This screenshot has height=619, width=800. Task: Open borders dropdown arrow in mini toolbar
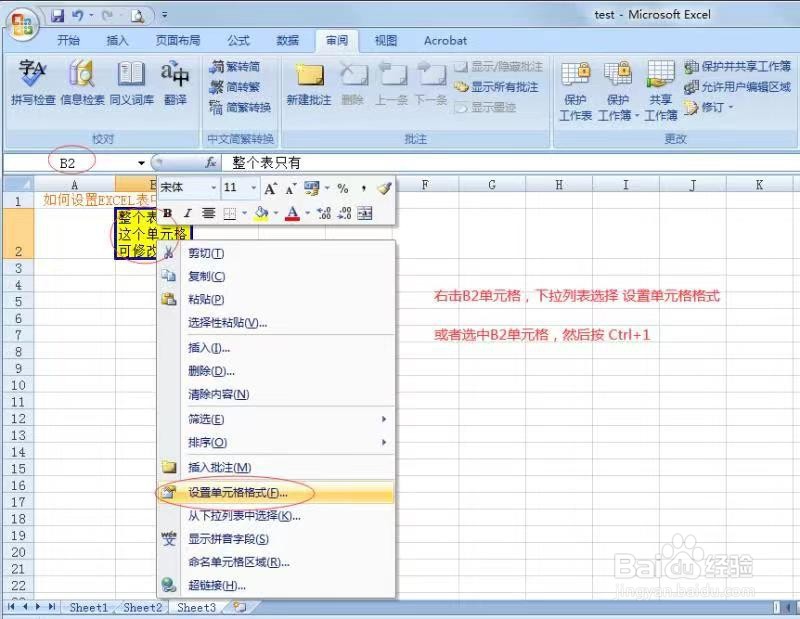click(x=245, y=213)
